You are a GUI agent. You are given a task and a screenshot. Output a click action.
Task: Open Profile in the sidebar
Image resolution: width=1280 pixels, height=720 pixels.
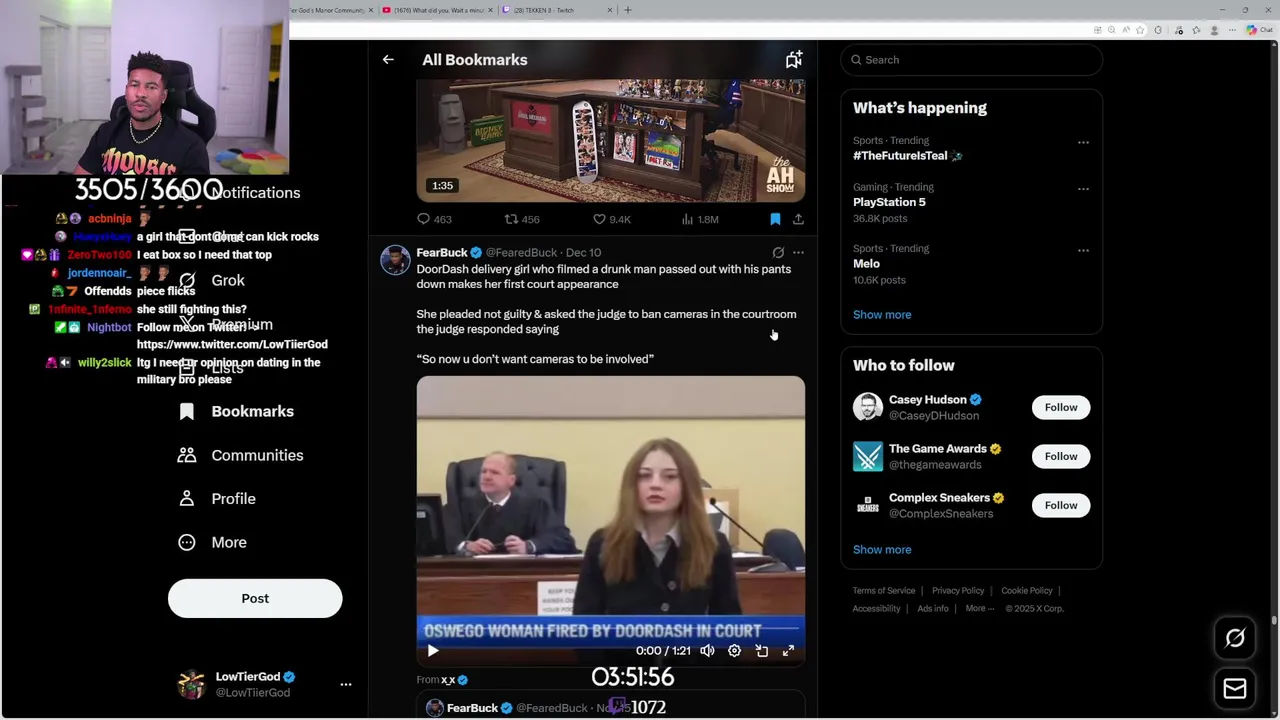(216, 499)
